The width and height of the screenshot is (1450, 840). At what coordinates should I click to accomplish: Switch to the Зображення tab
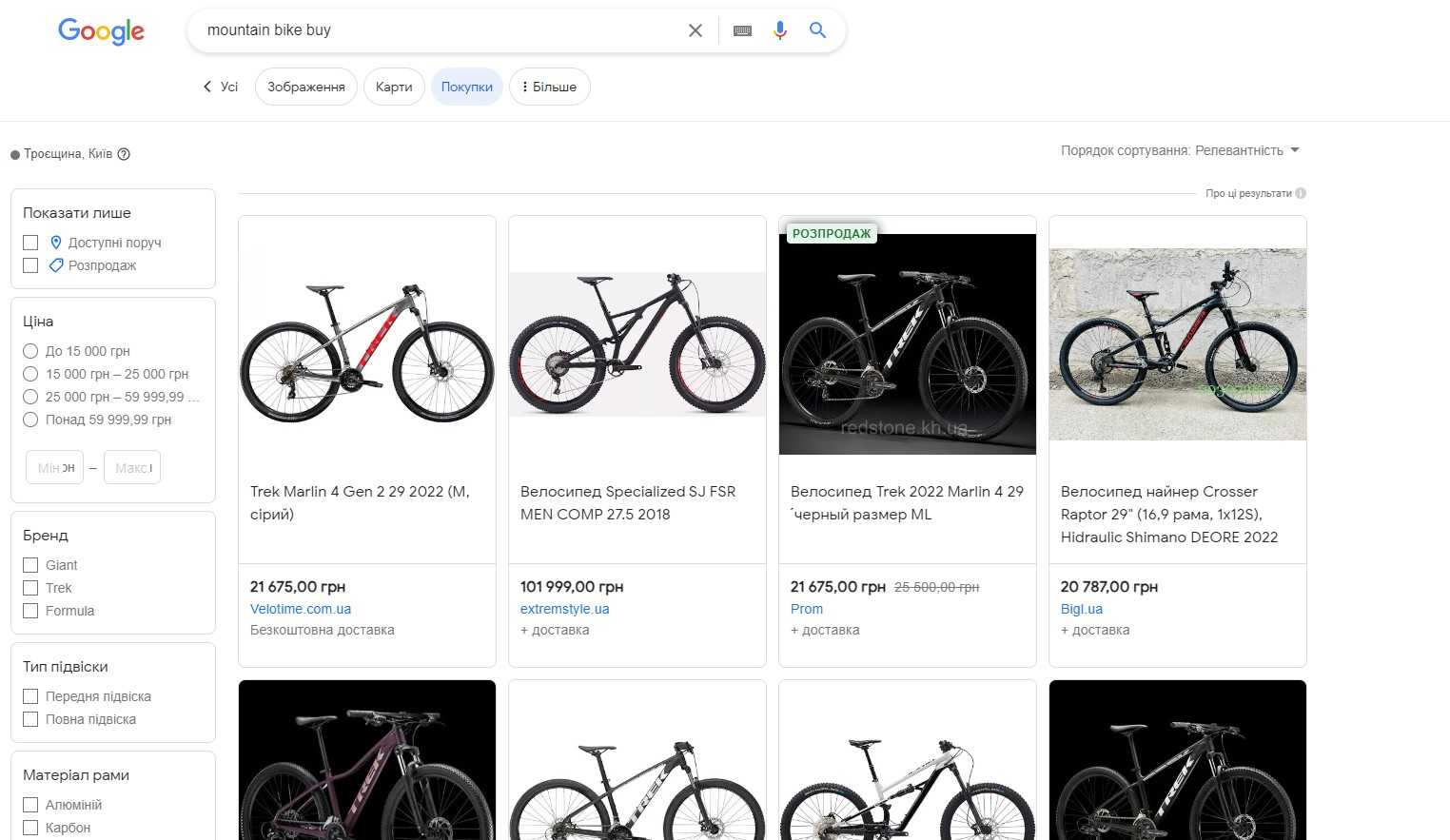(x=305, y=87)
